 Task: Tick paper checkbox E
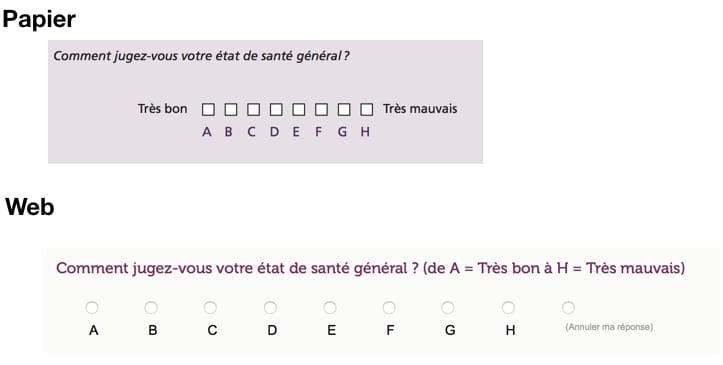point(298,110)
